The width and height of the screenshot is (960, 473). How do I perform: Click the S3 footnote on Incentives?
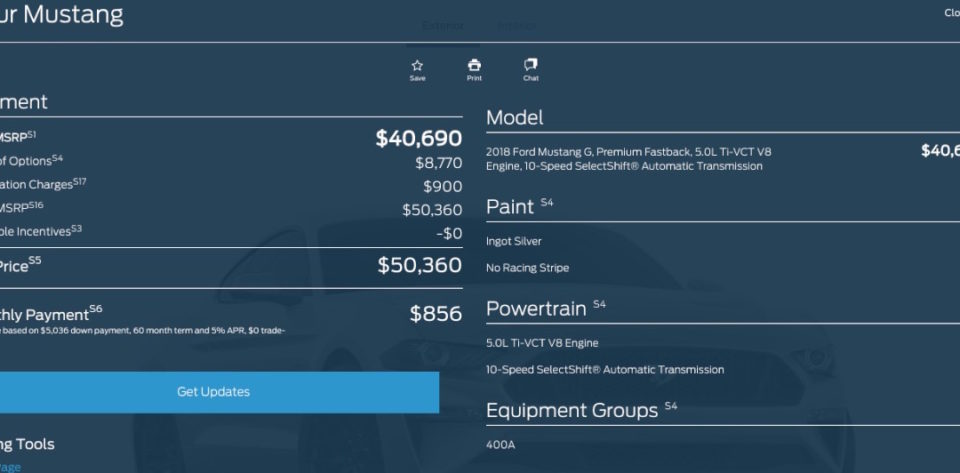pyautogui.click(x=76, y=228)
